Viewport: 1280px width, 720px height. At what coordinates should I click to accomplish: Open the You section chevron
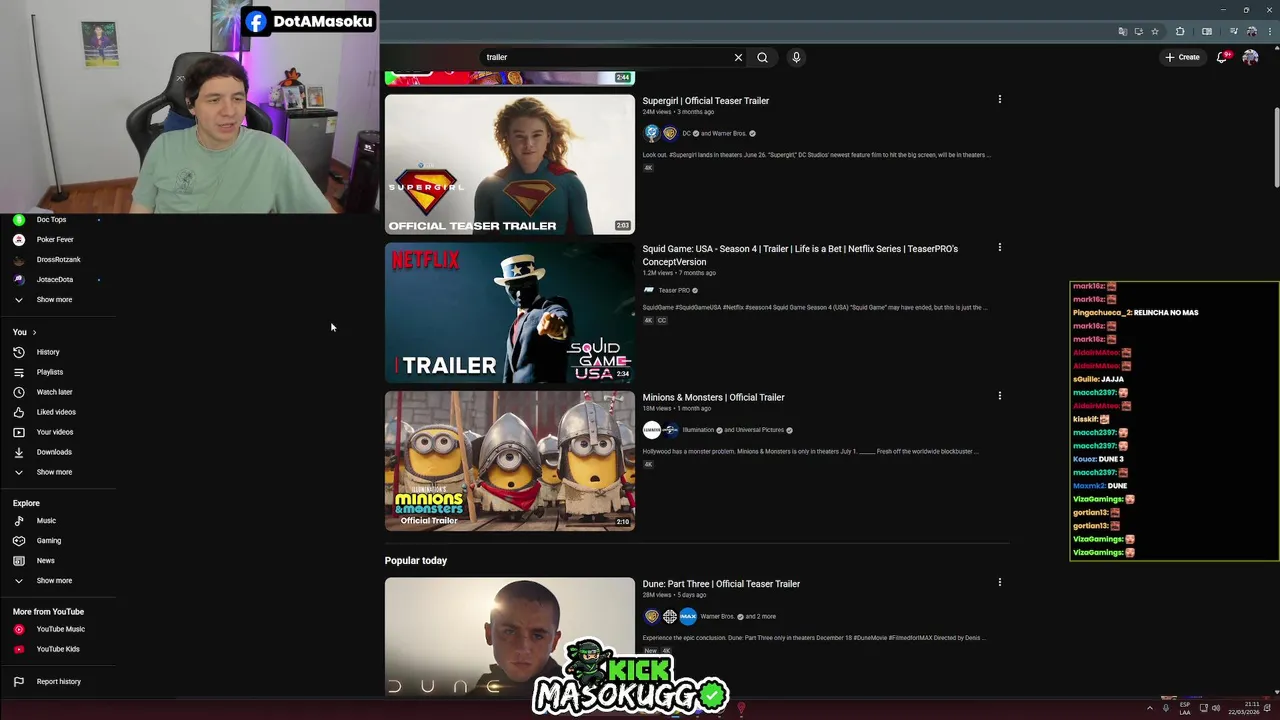(34, 332)
